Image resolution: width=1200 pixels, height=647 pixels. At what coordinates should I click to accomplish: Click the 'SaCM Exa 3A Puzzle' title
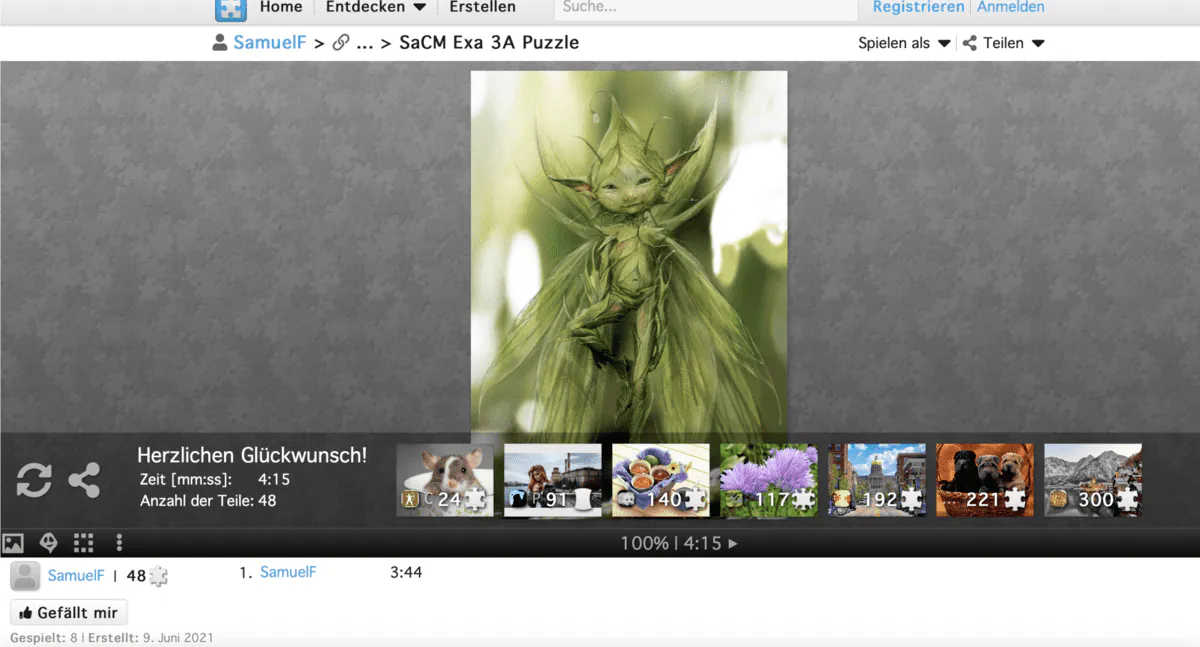(x=489, y=43)
